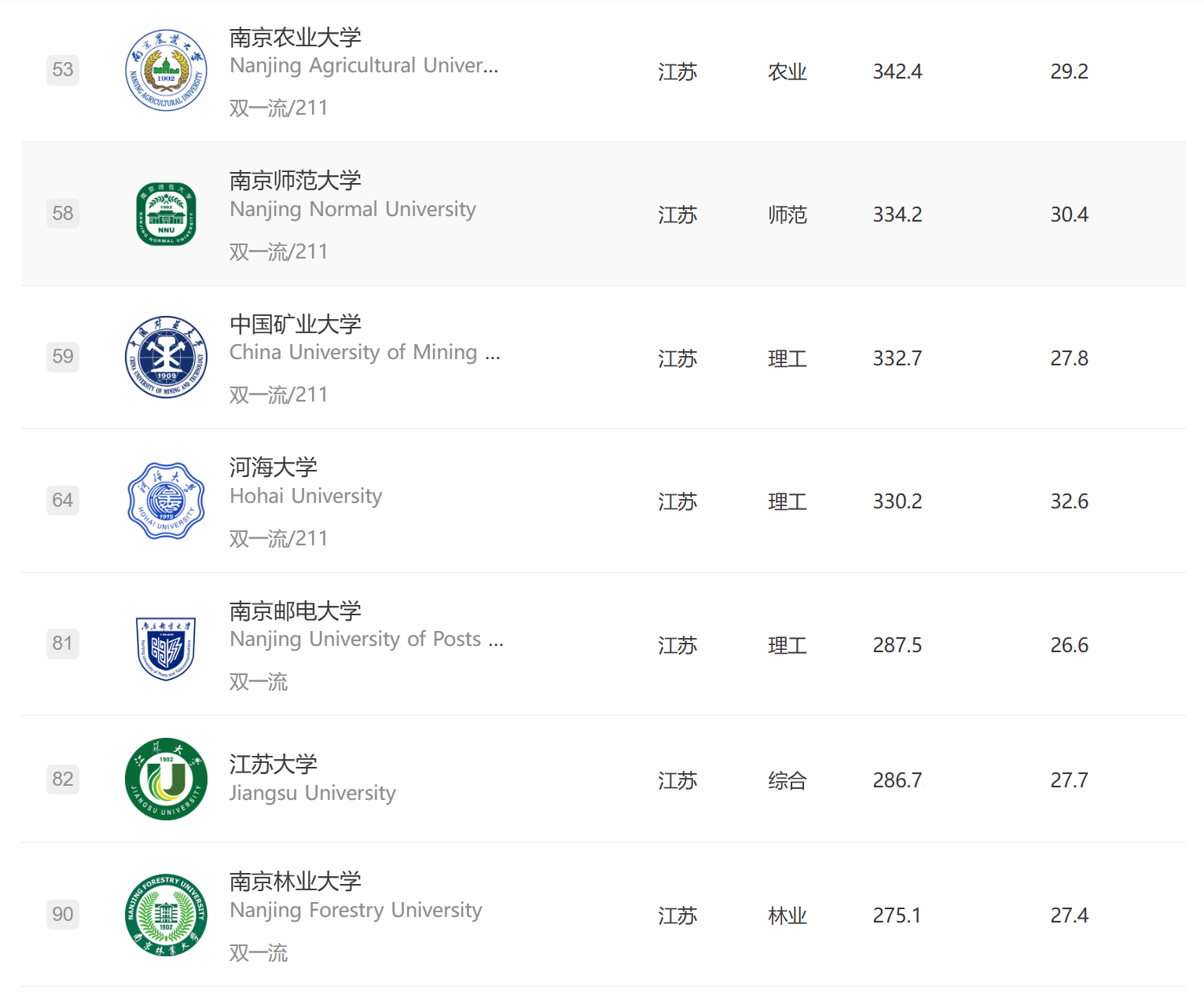Open the 江苏大学 university link
Screen dimensions: 1204x994
(273, 764)
